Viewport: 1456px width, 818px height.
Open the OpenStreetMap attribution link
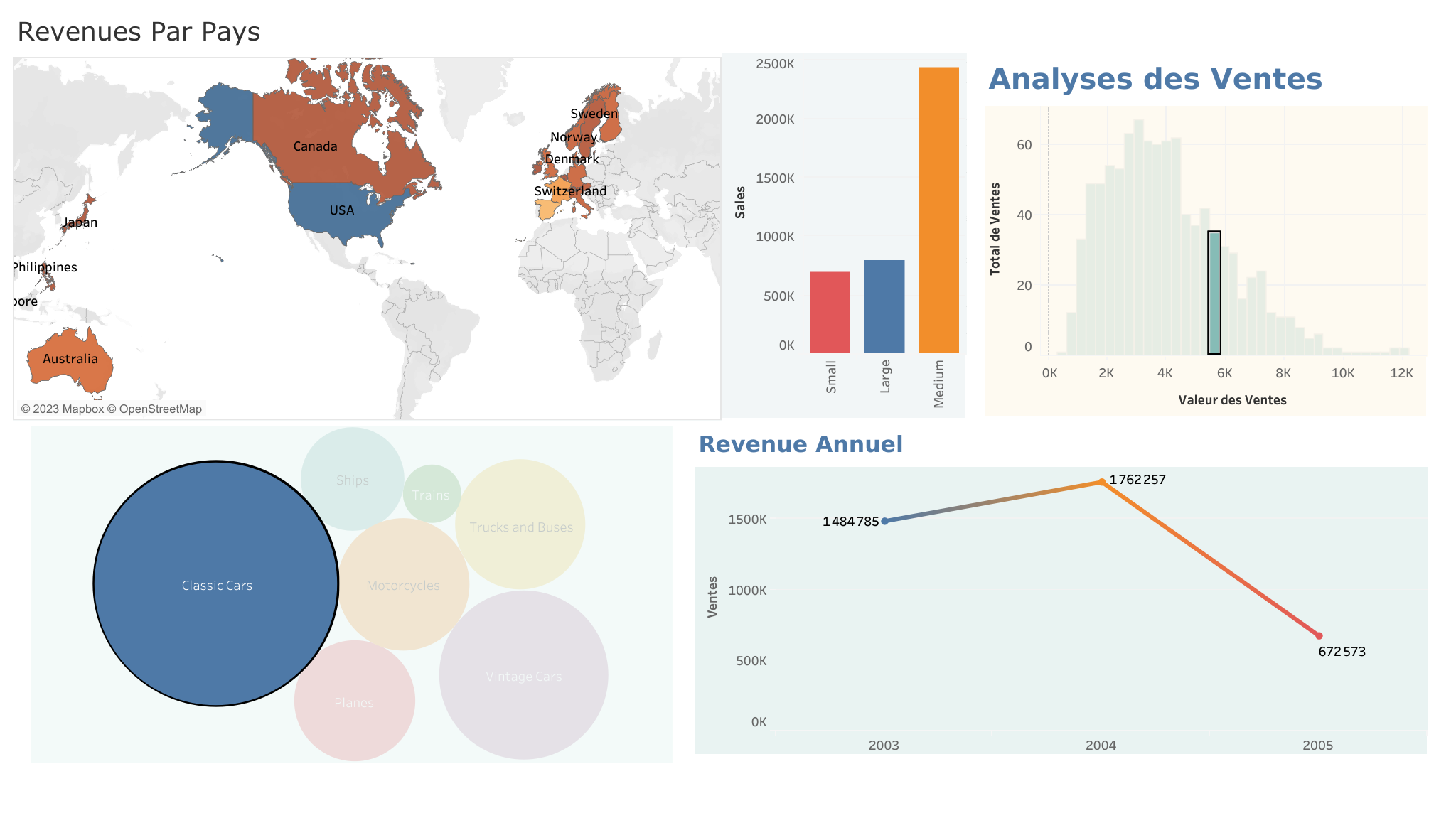(x=156, y=409)
